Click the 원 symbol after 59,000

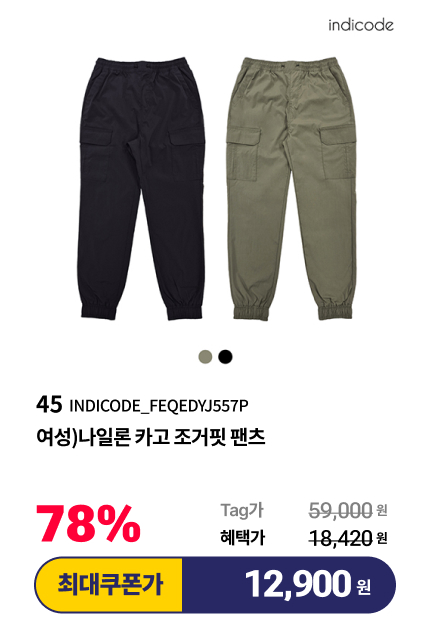pos(382,511)
